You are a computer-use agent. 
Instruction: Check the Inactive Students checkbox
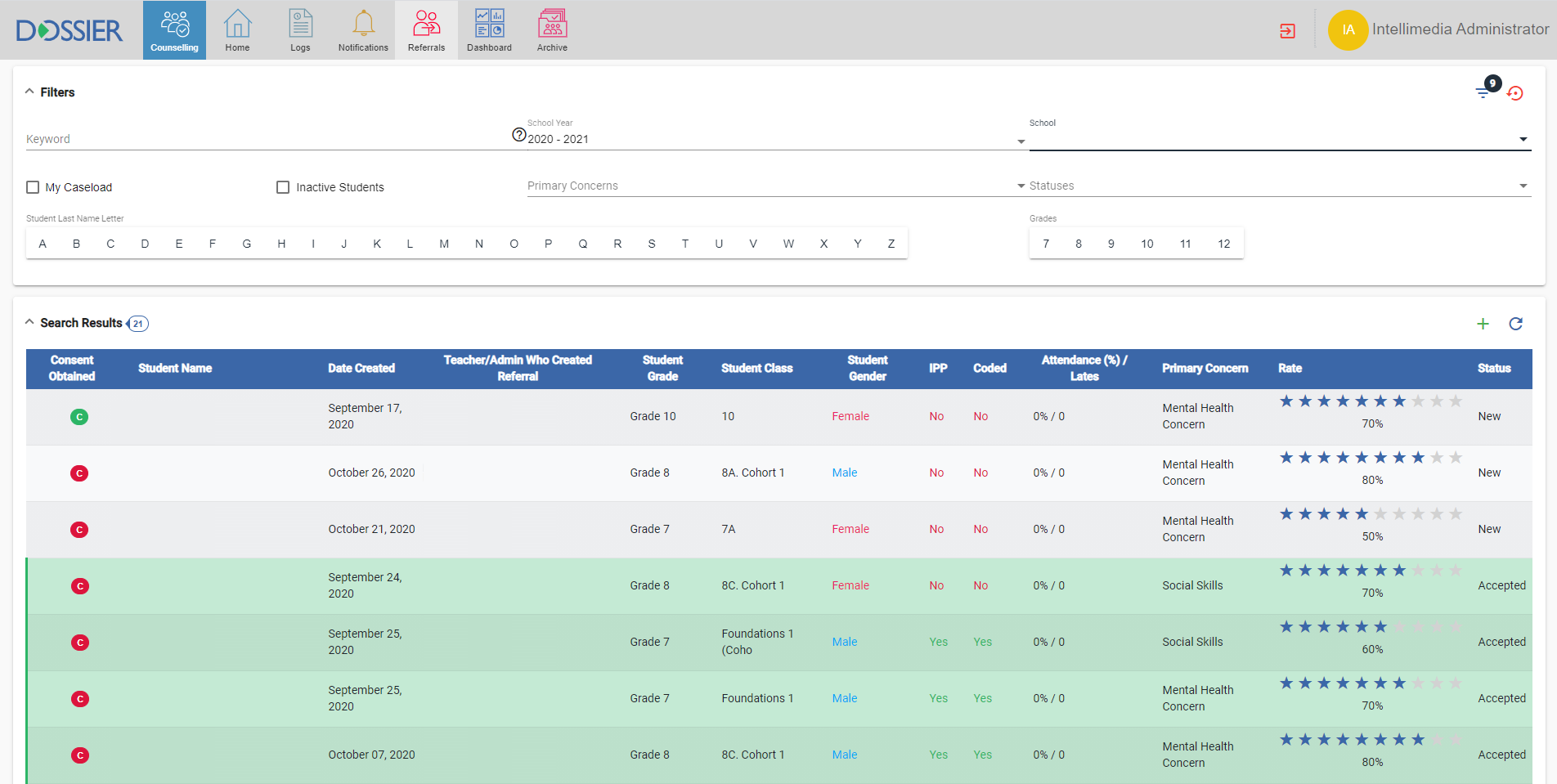point(283,187)
